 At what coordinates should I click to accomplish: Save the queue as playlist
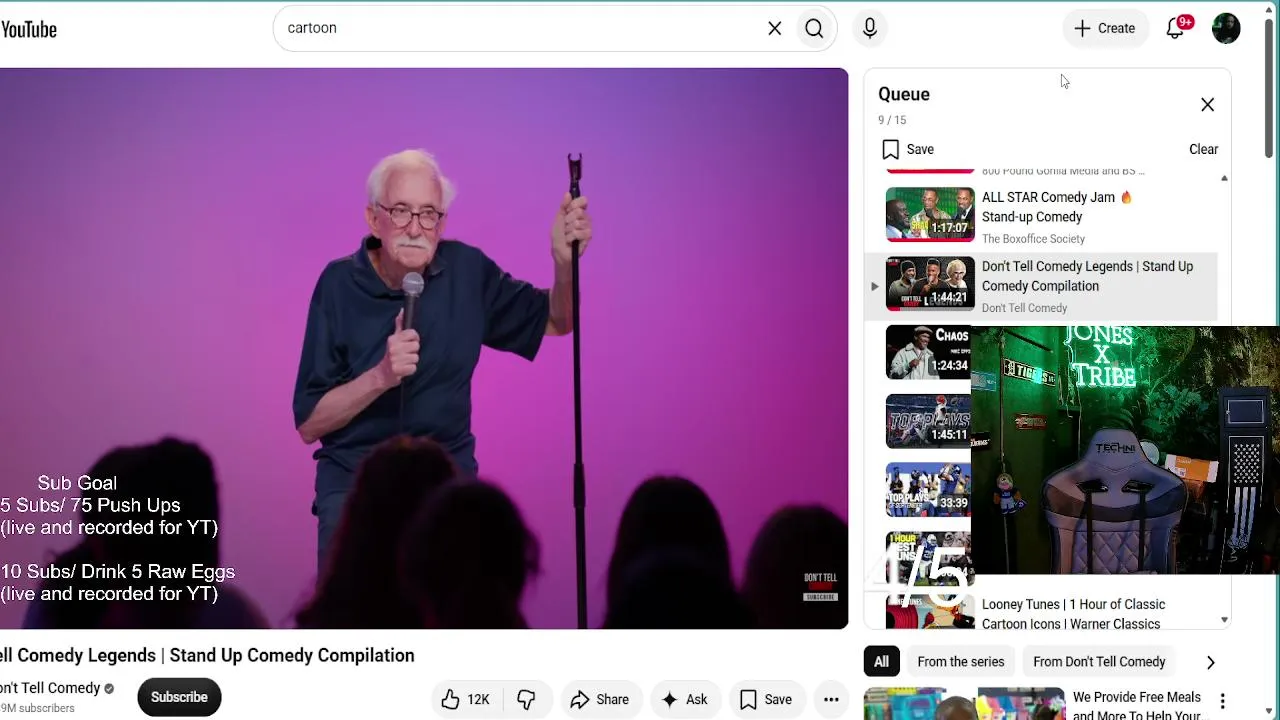point(908,149)
